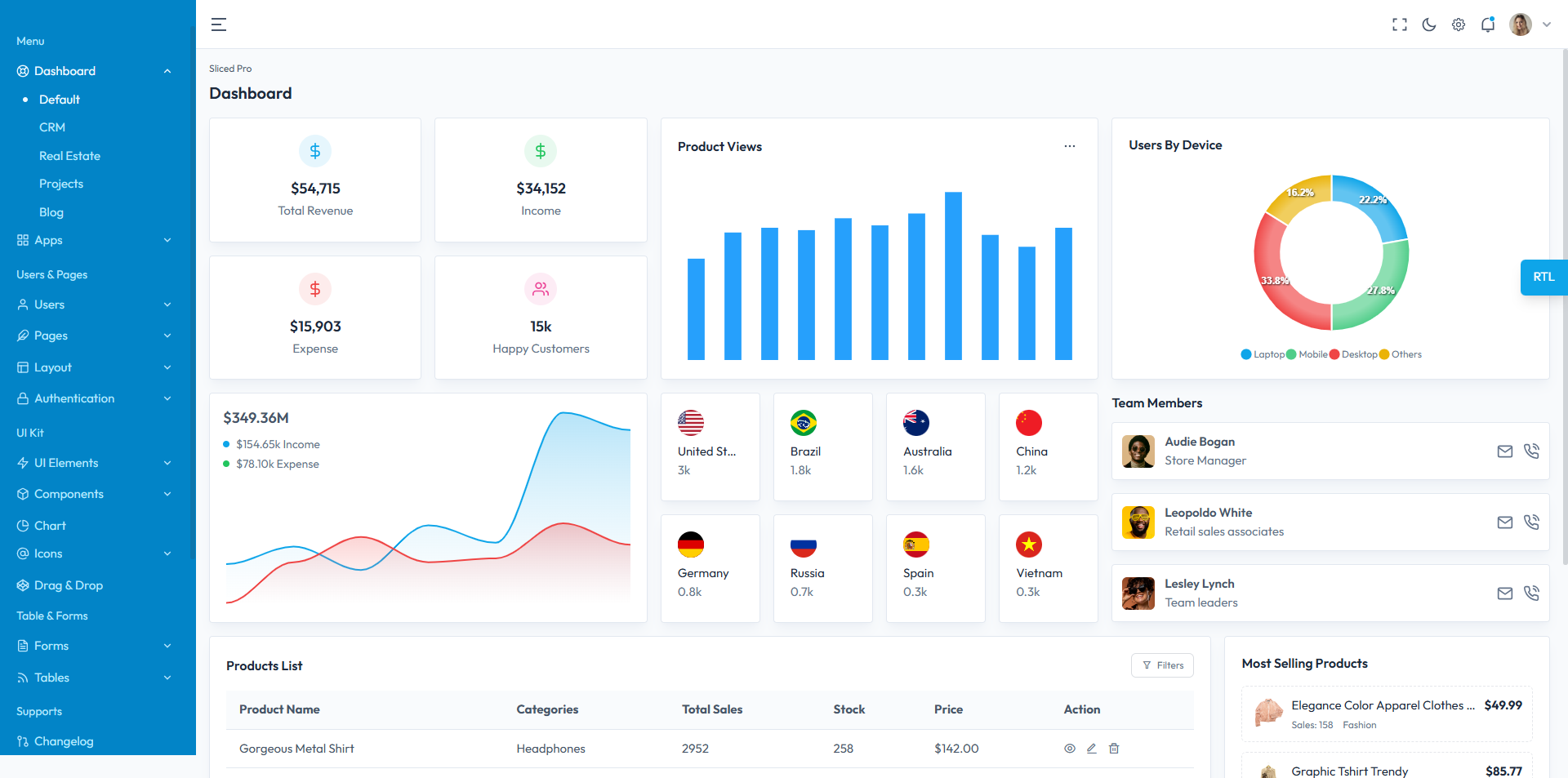1568x778 pixels.
Task: Click mail icon for Audie Bogan
Action: 1504,451
